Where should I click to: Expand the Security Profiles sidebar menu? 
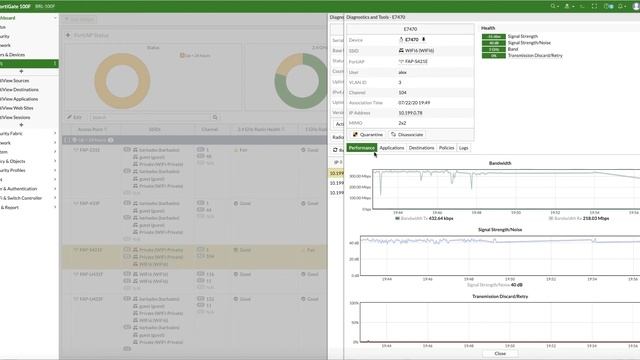point(29,170)
